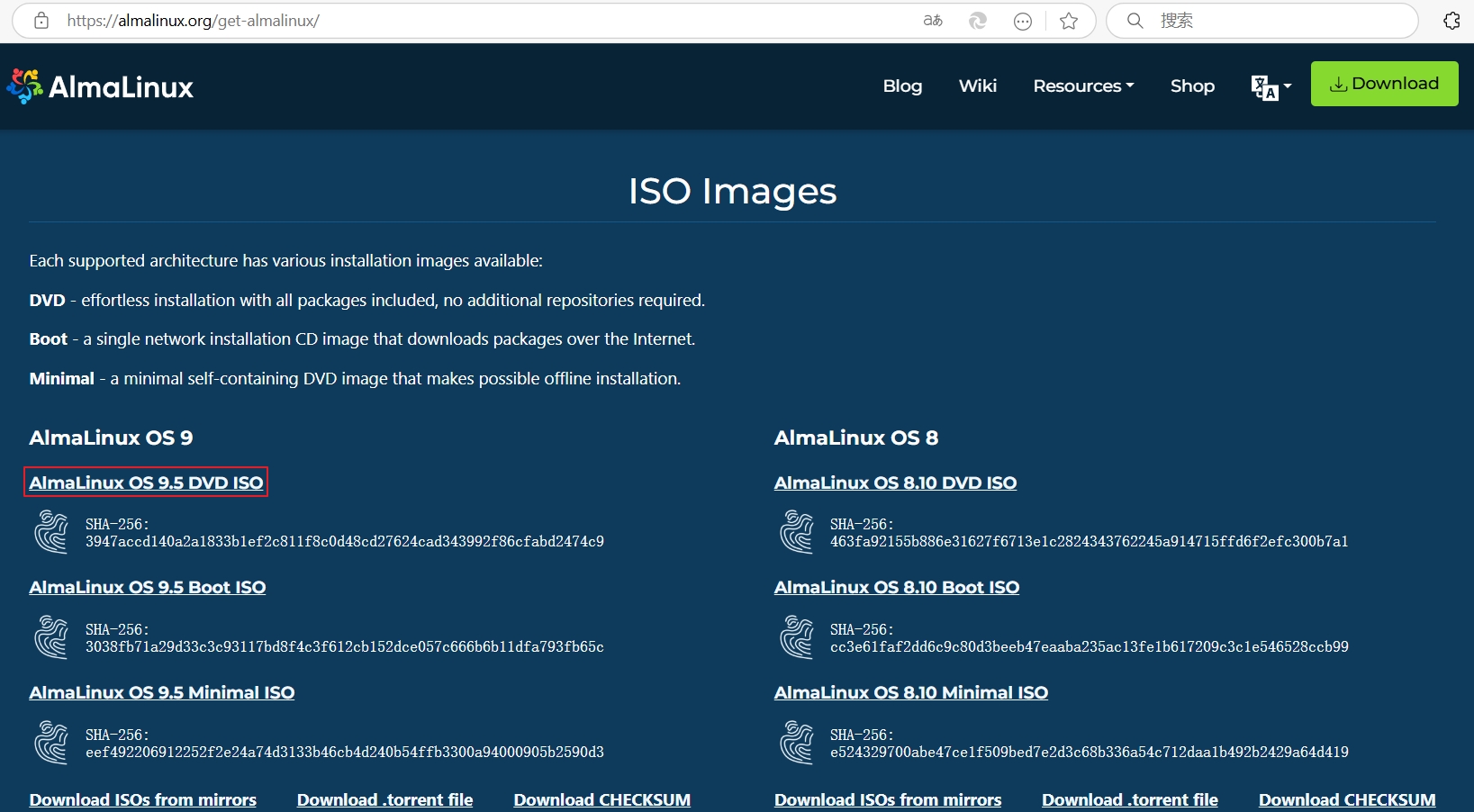This screenshot has height=812, width=1474.
Task: Download AlmaLinux OS 9.5 DVD ISO
Action: click(x=146, y=483)
